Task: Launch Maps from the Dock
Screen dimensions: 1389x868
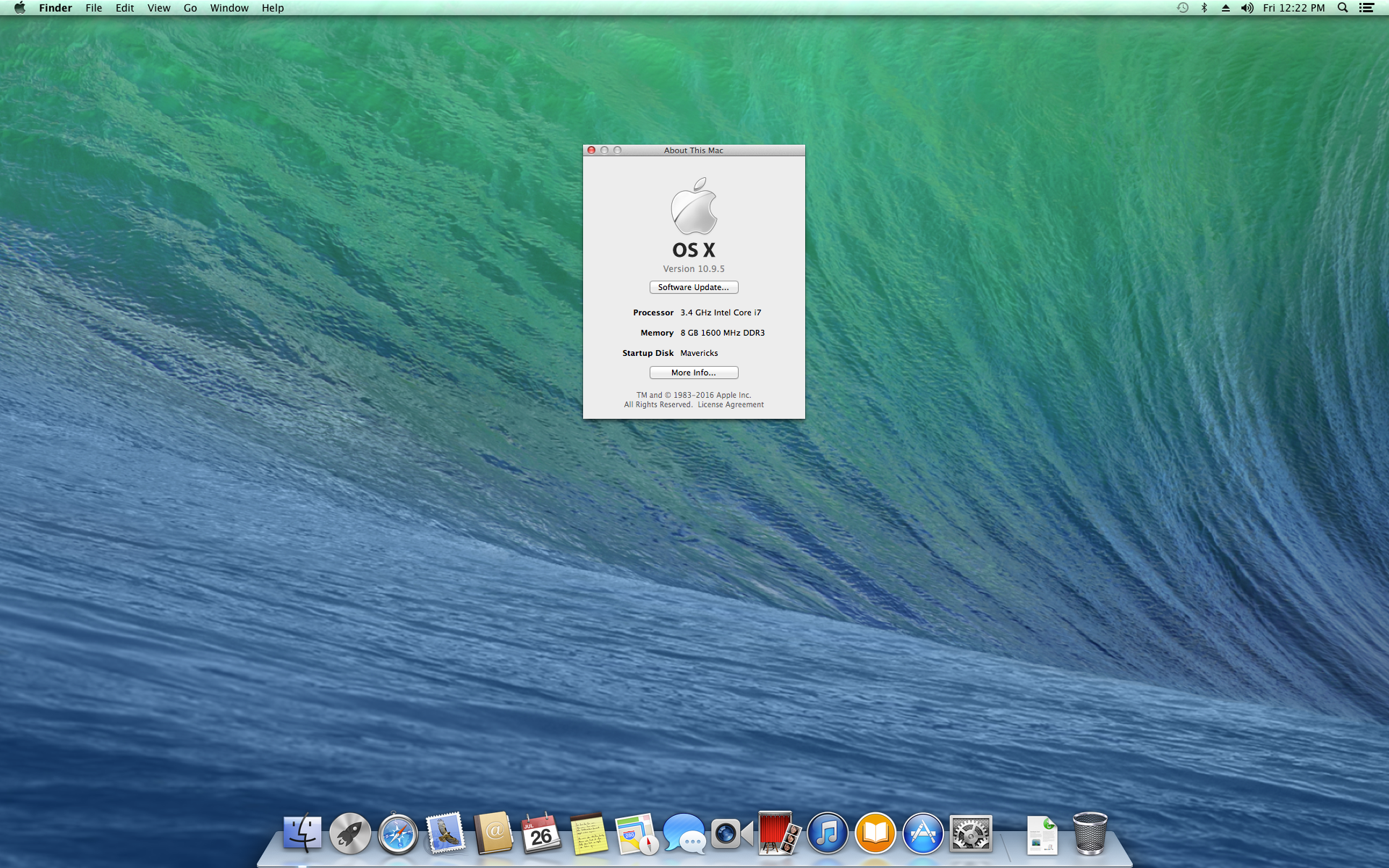Action: tap(637, 833)
